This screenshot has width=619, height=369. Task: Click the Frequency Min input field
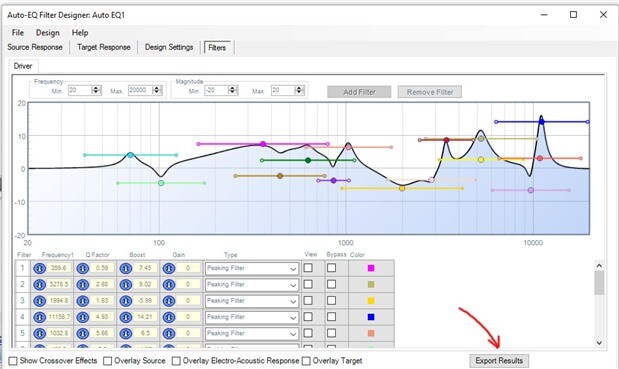(x=80, y=90)
